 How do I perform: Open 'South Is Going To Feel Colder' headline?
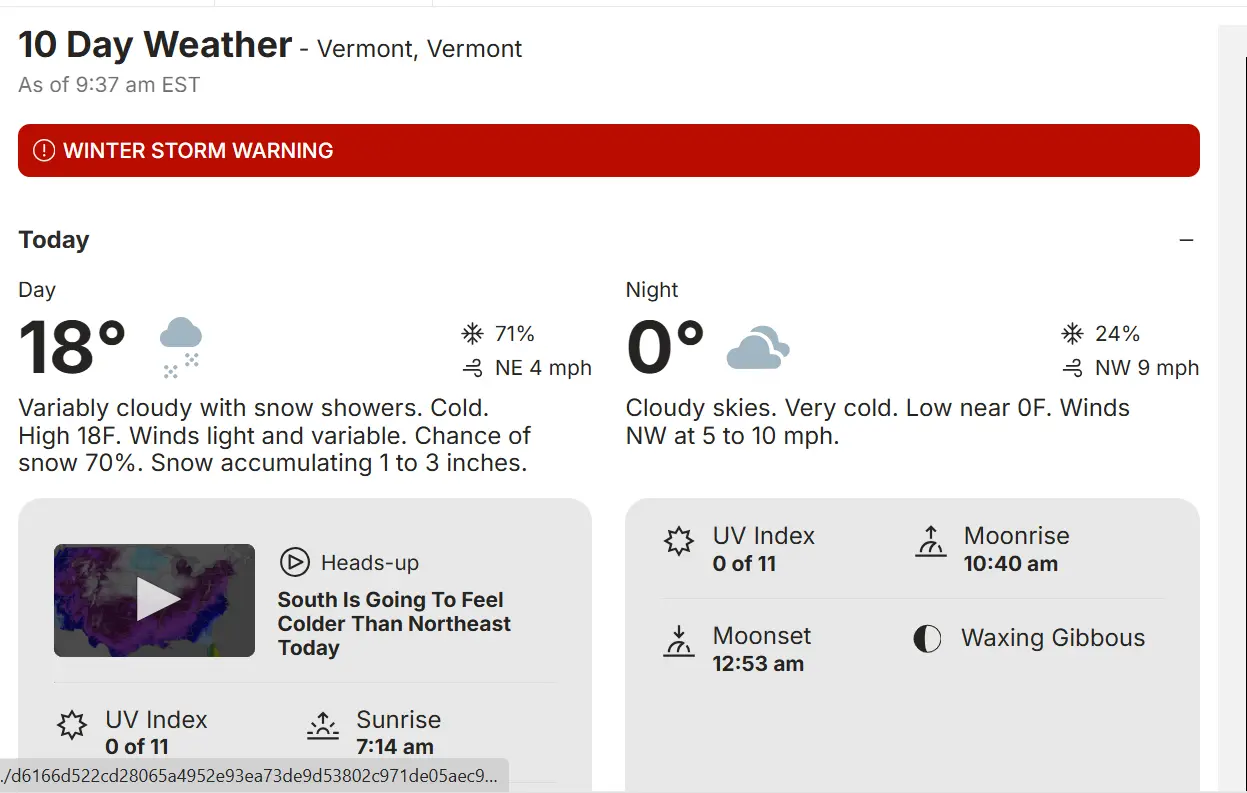394,624
